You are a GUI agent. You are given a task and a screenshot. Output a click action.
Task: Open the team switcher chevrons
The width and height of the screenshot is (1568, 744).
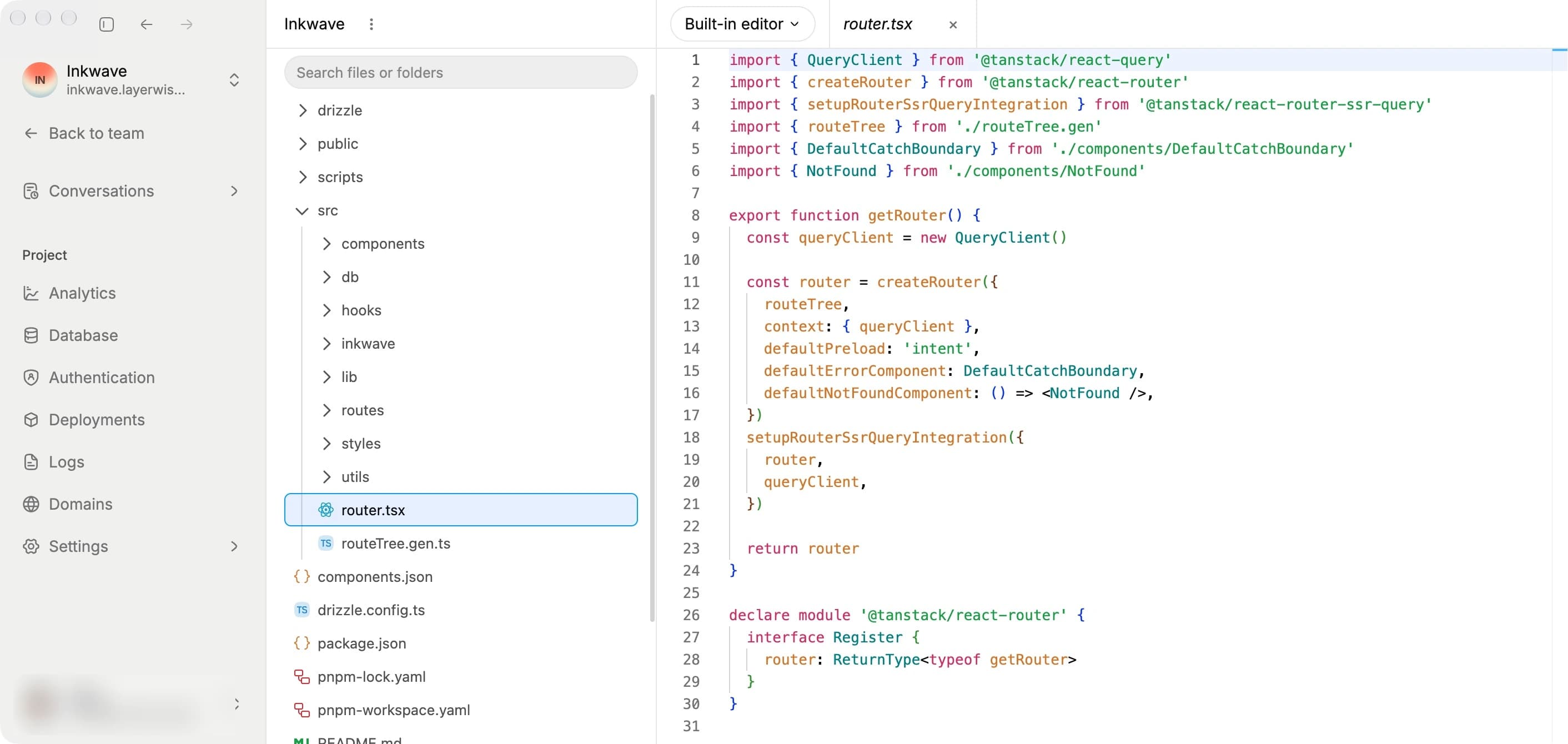coord(234,80)
